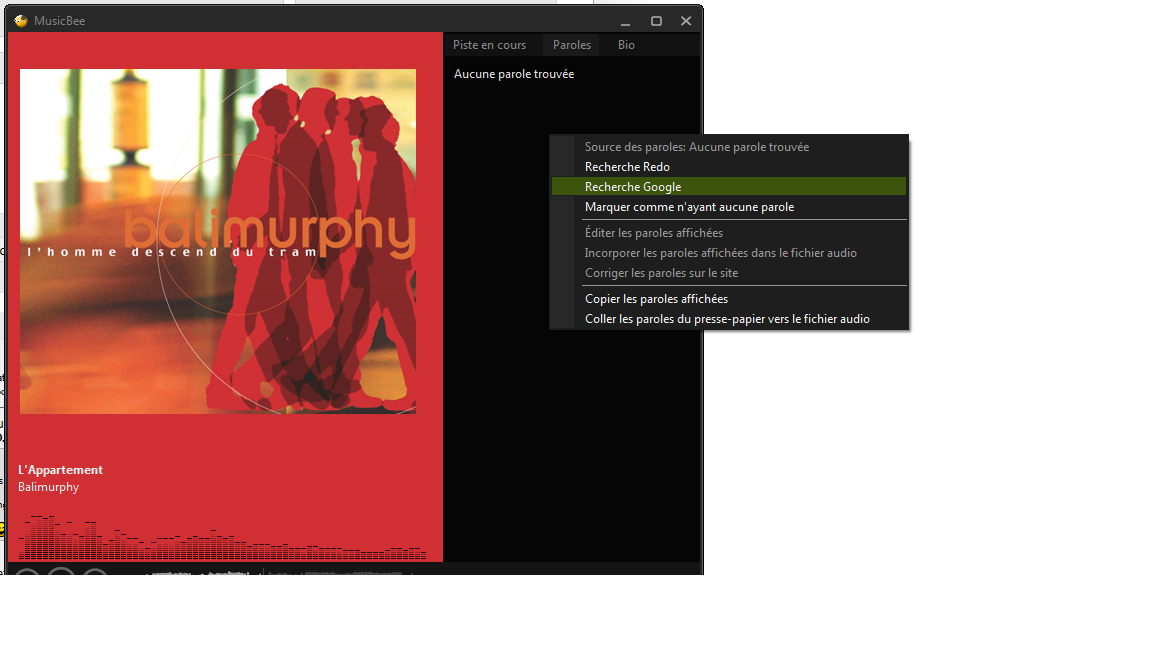The image size is (1152, 648).
Task: Open the Paroles tab
Action: 572,45
